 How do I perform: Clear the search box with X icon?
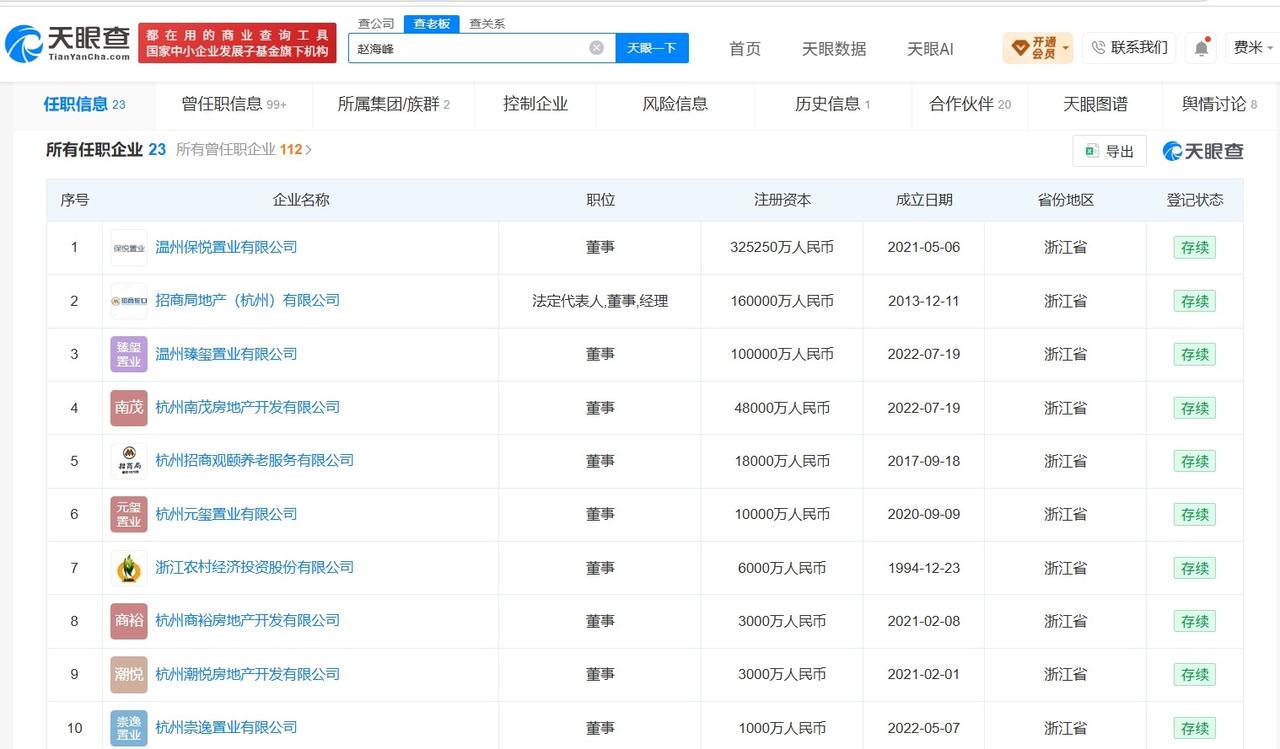596,47
